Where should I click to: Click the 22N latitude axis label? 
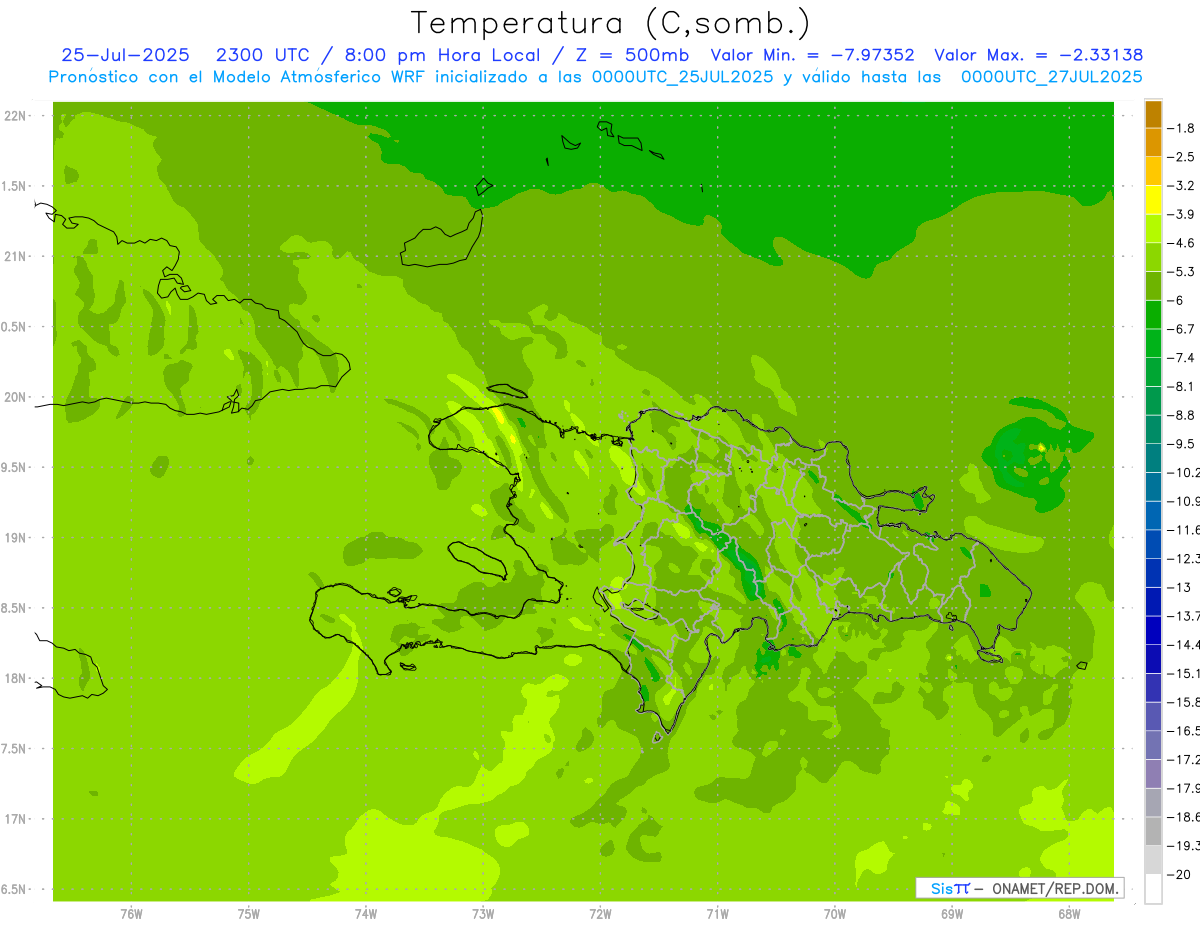click(16, 116)
